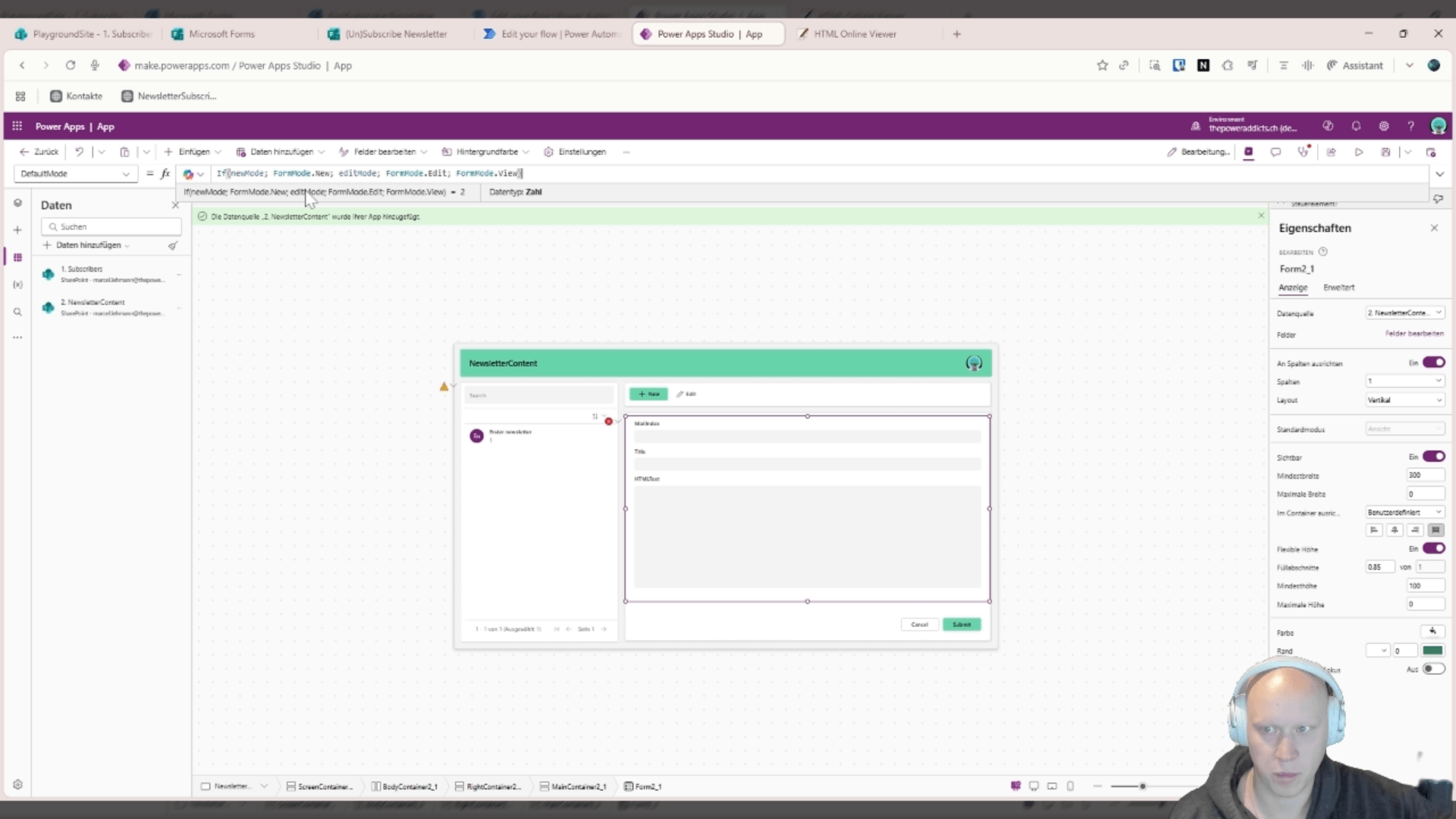The height and width of the screenshot is (819, 1456).
Task: Expand the Einfügen menu
Action: [x=193, y=152]
